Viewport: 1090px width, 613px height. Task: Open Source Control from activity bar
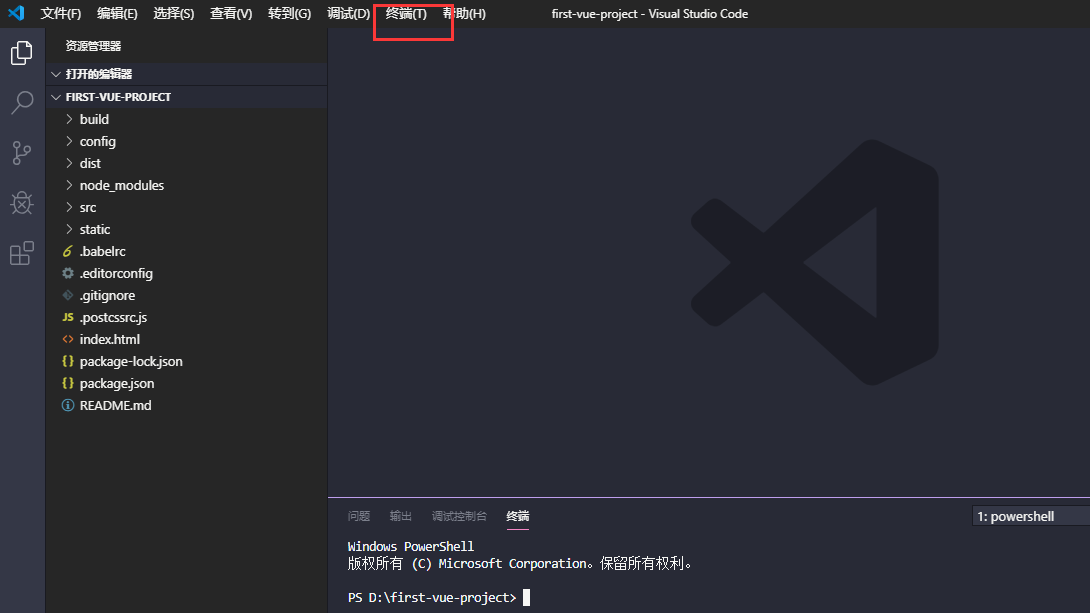tap(21, 152)
